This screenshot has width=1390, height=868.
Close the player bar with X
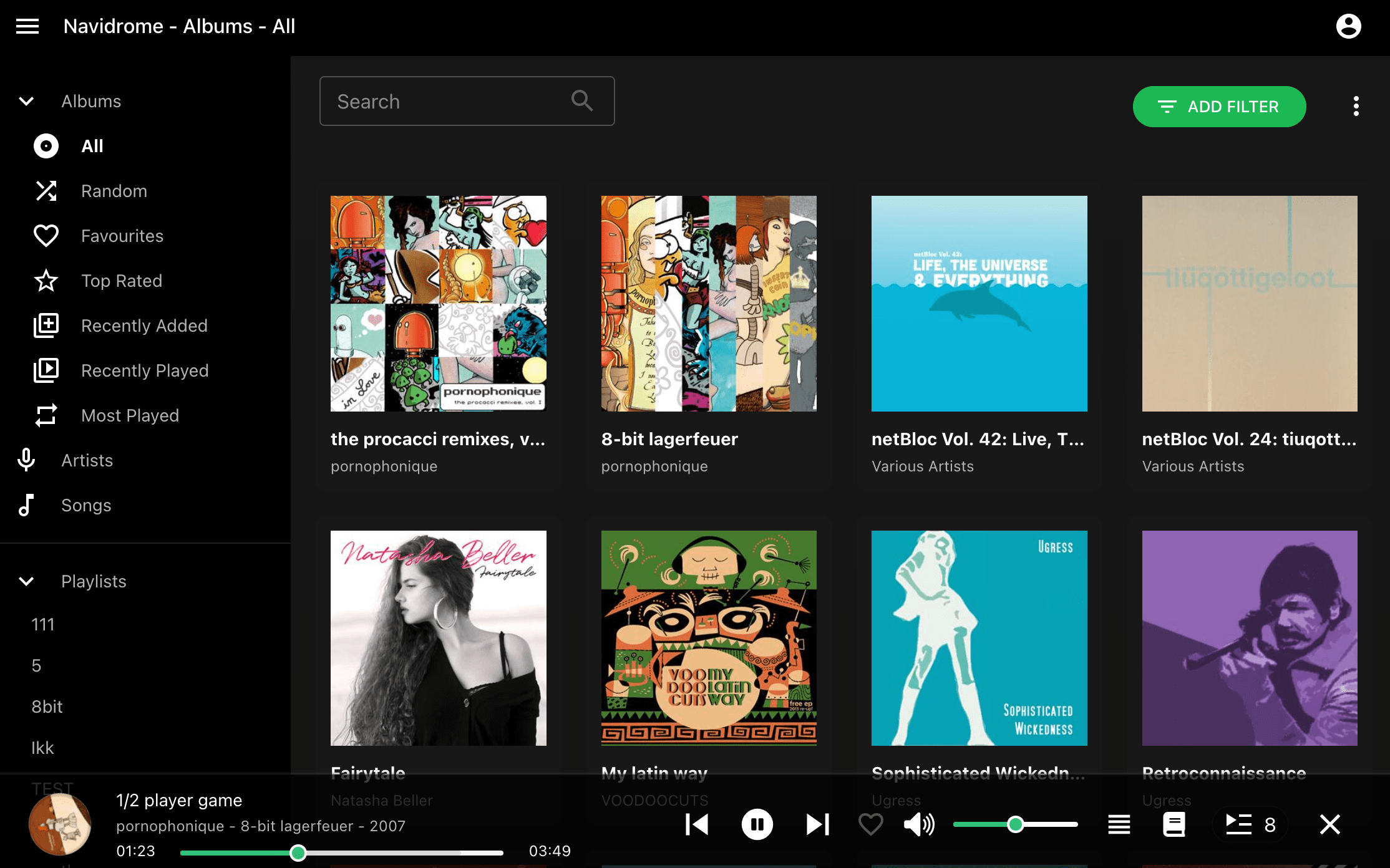click(1329, 824)
